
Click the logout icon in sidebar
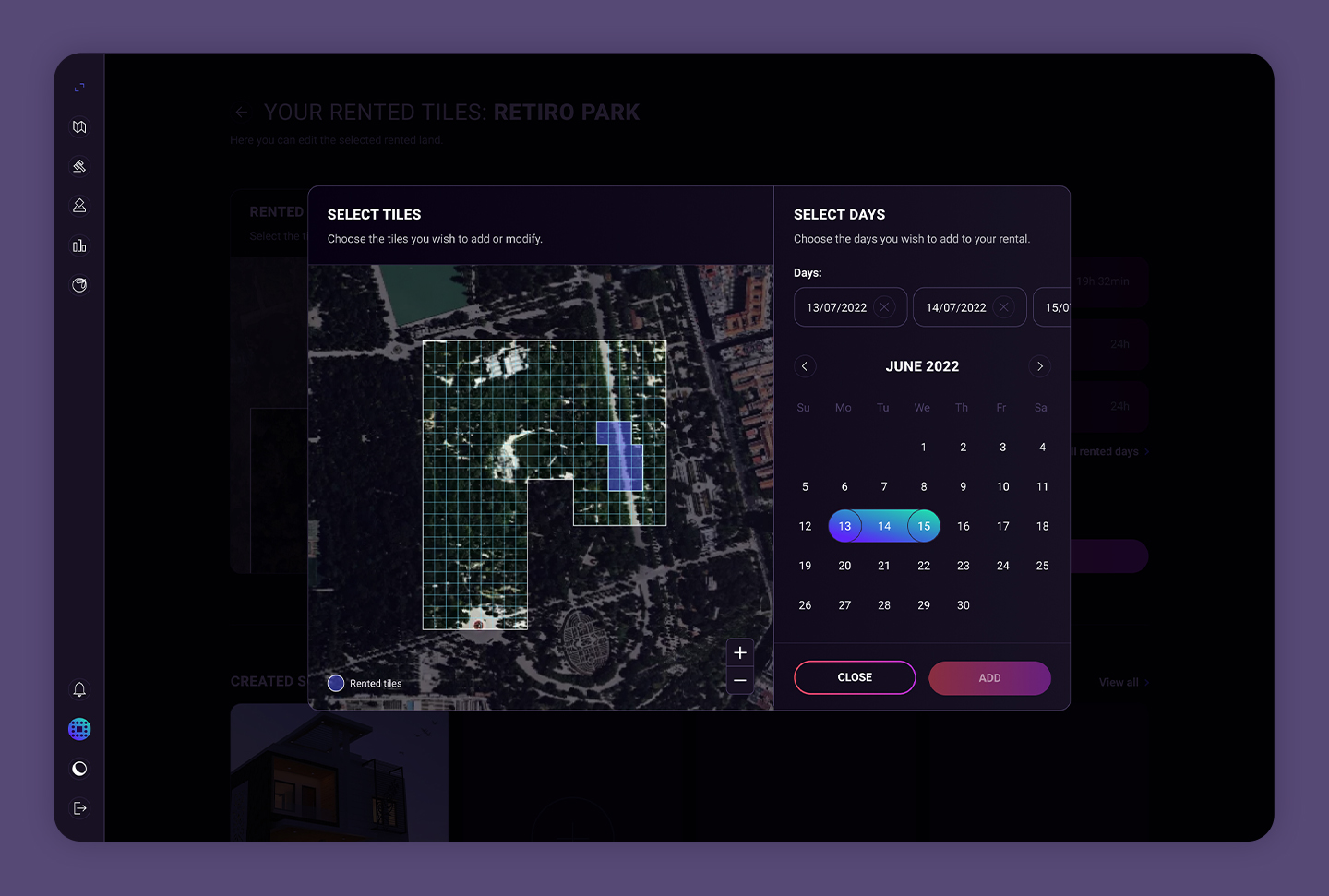79,808
